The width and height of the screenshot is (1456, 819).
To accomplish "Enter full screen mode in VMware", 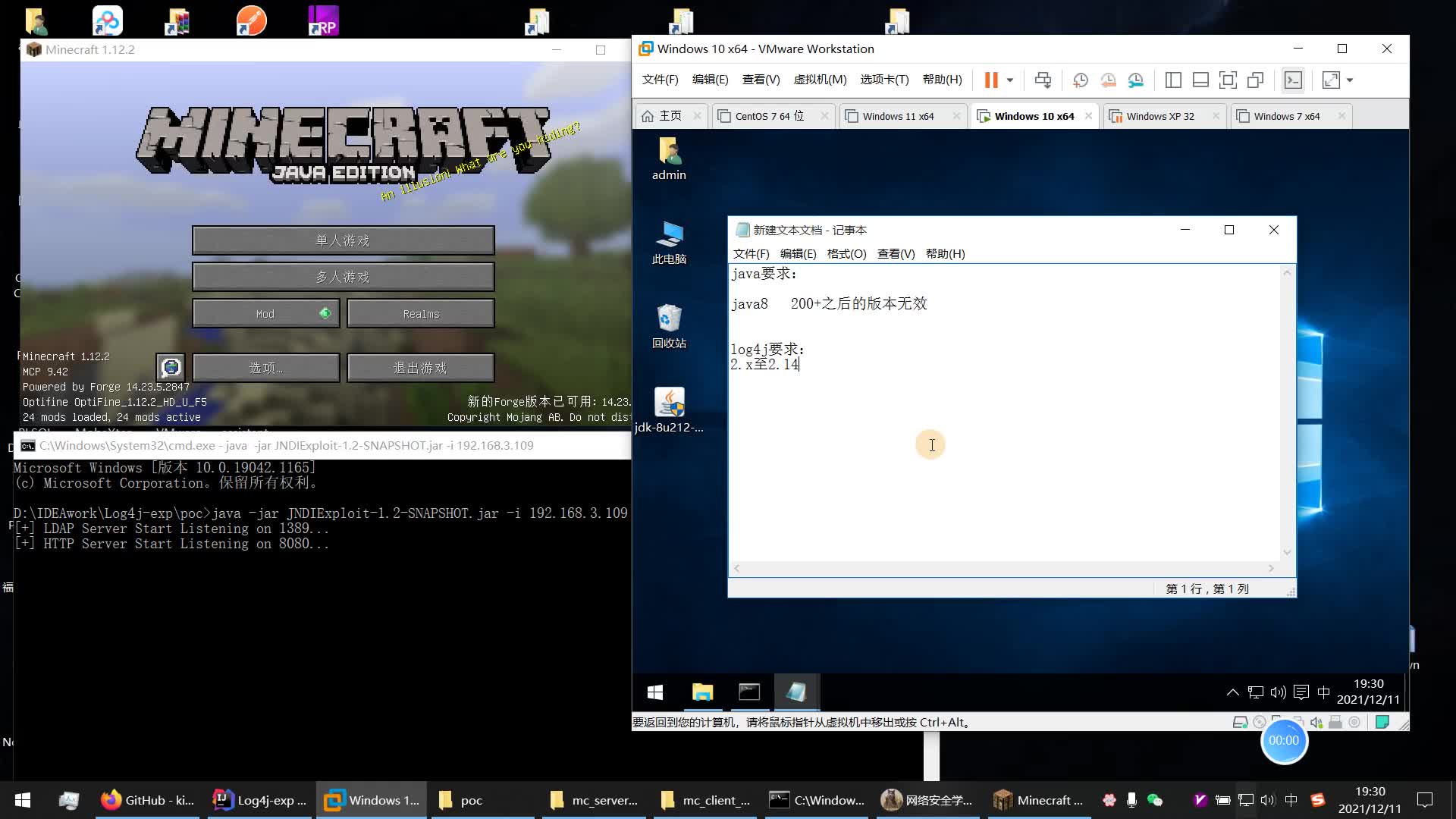I will tap(1228, 80).
